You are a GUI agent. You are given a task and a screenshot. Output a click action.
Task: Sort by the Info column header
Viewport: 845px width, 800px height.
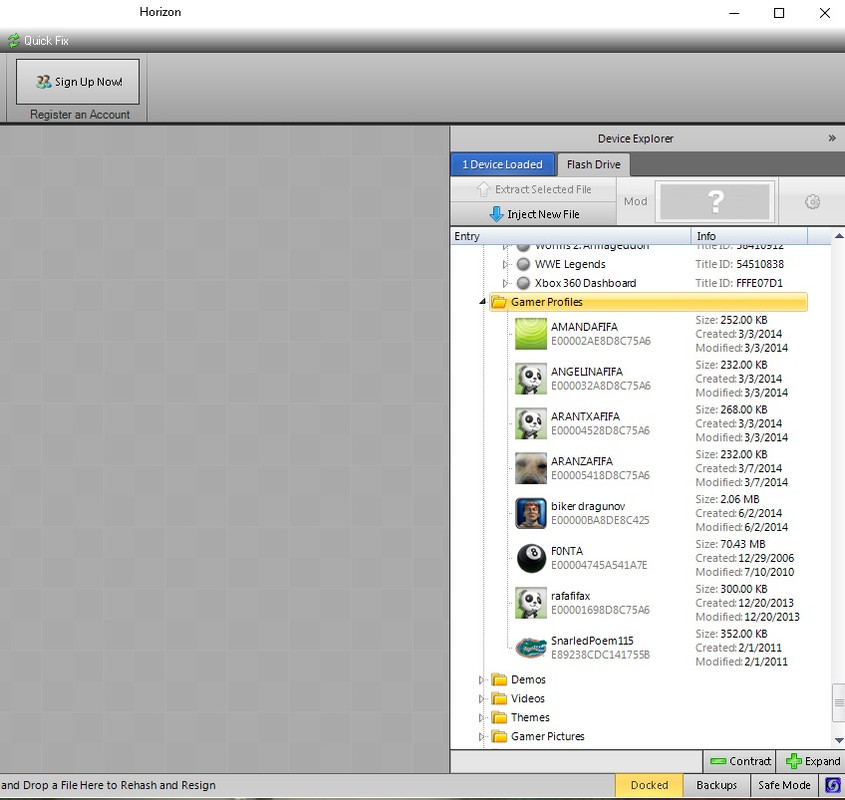click(749, 236)
